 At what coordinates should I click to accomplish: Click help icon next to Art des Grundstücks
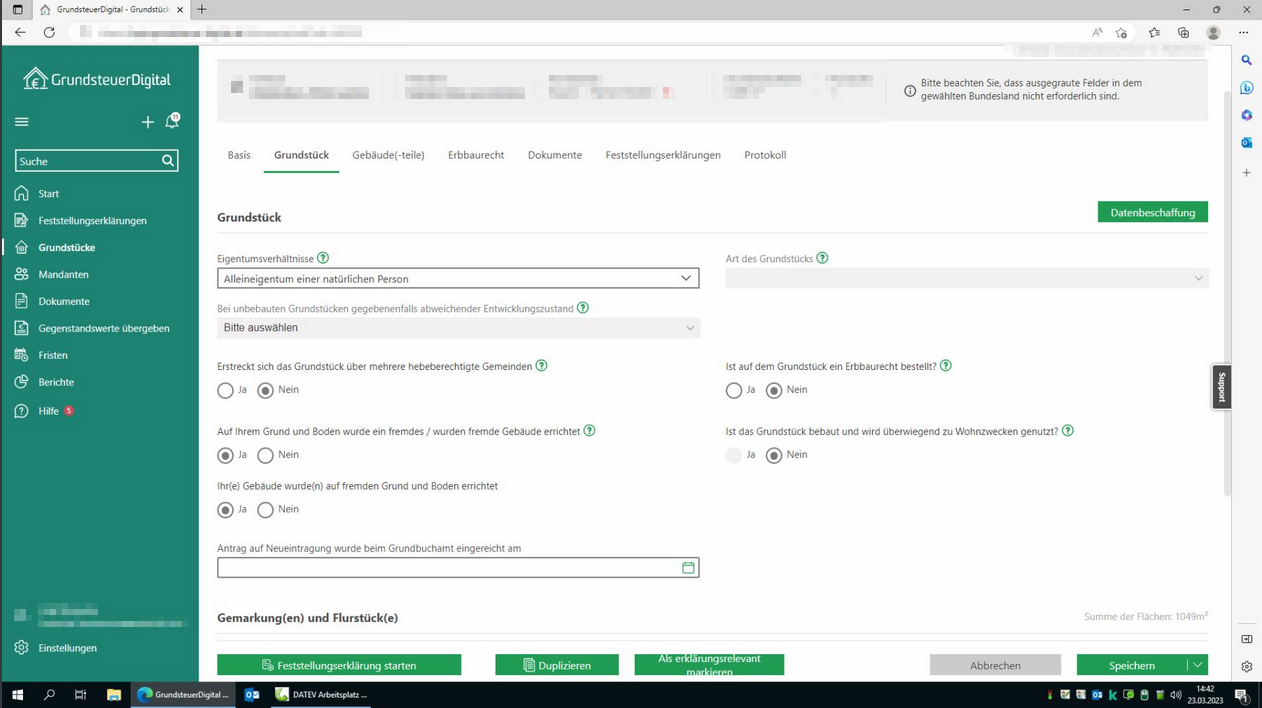point(822,258)
